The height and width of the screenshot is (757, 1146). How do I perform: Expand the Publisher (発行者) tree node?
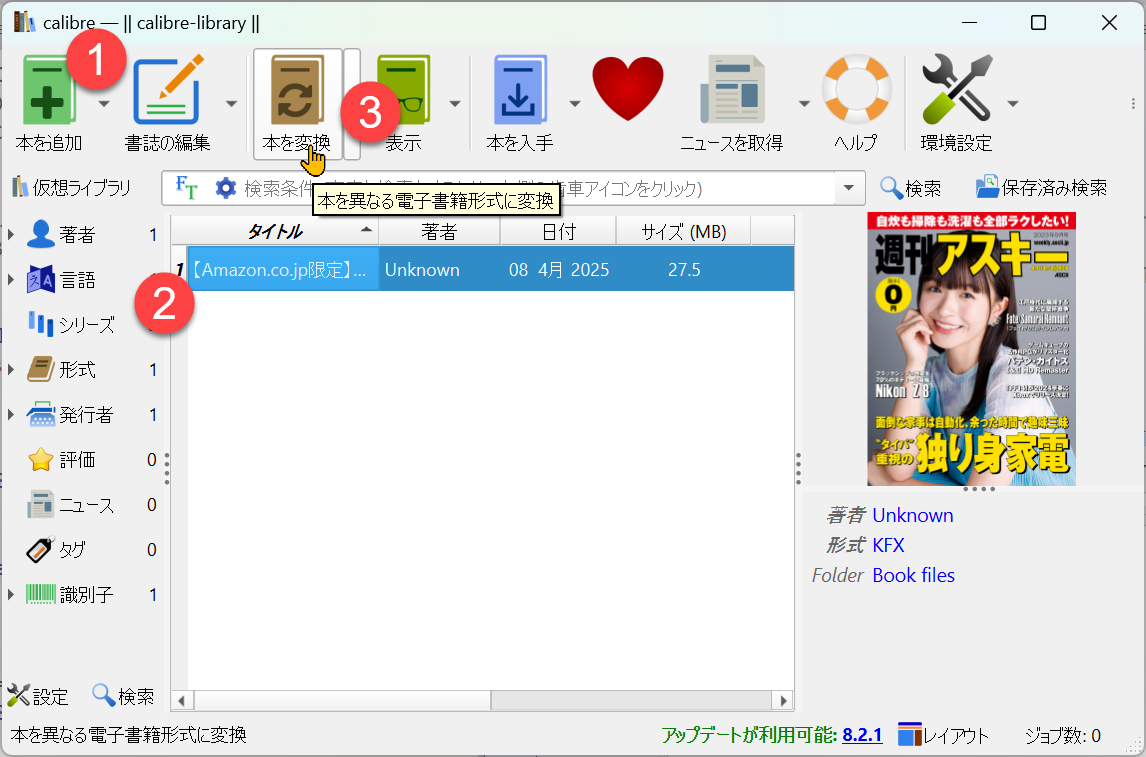point(11,415)
